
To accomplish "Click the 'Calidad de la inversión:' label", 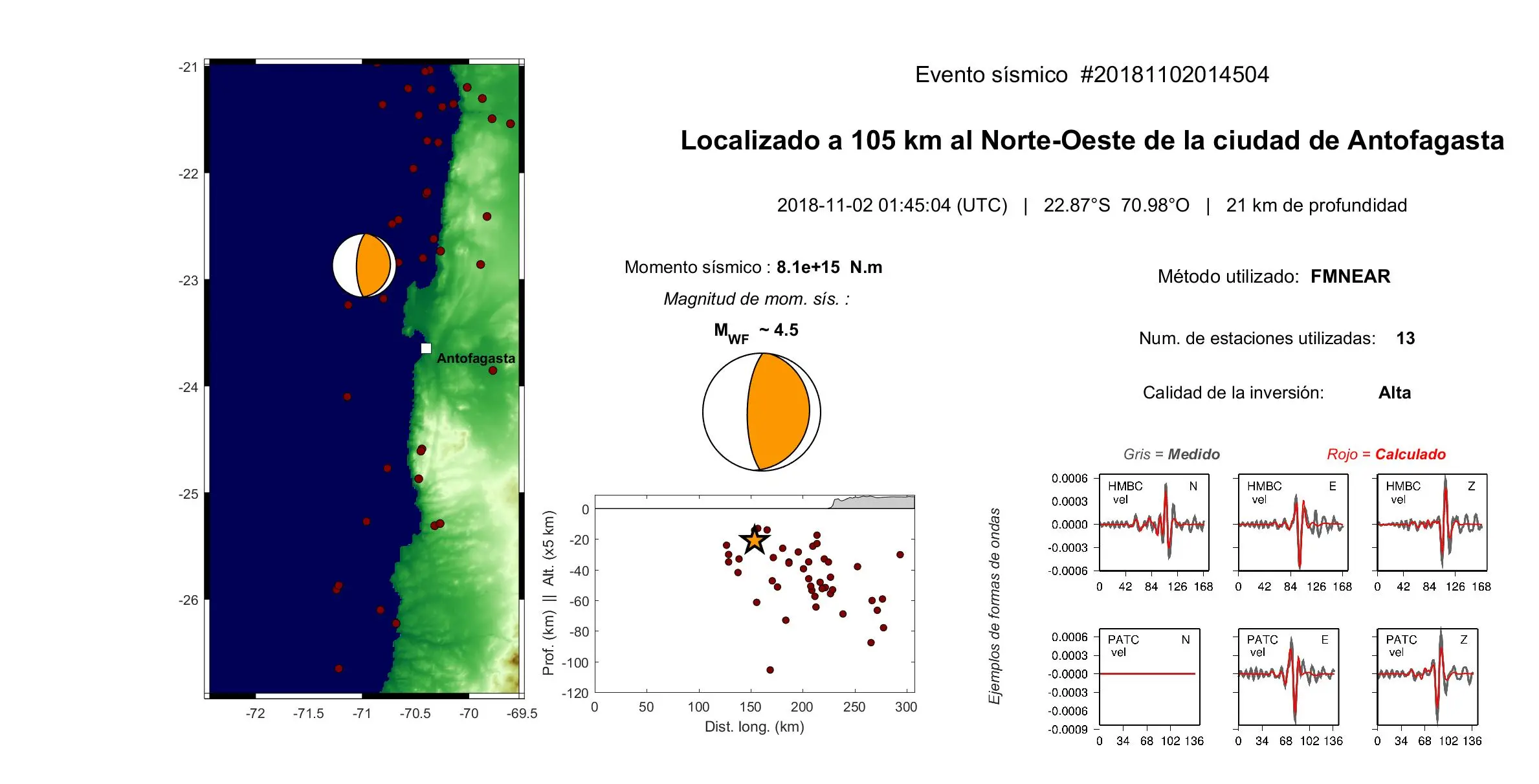I will (1234, 393).
